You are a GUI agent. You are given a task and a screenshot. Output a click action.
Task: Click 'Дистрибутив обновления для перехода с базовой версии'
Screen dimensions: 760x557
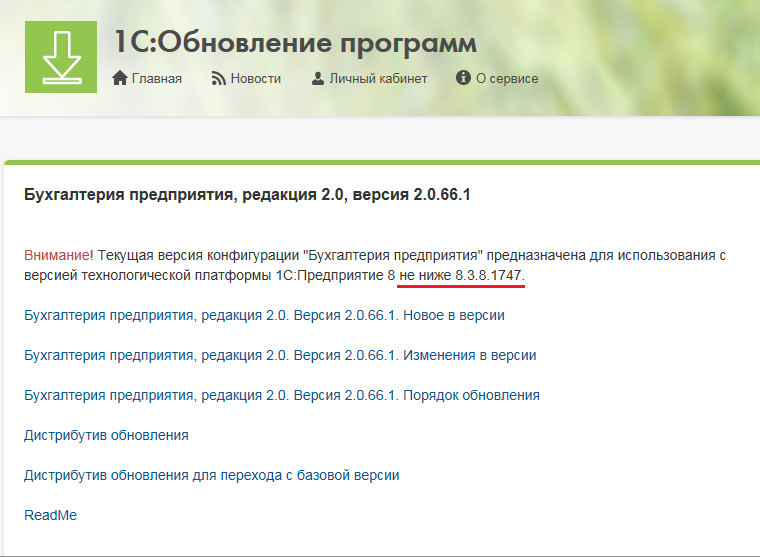[212, 475]
